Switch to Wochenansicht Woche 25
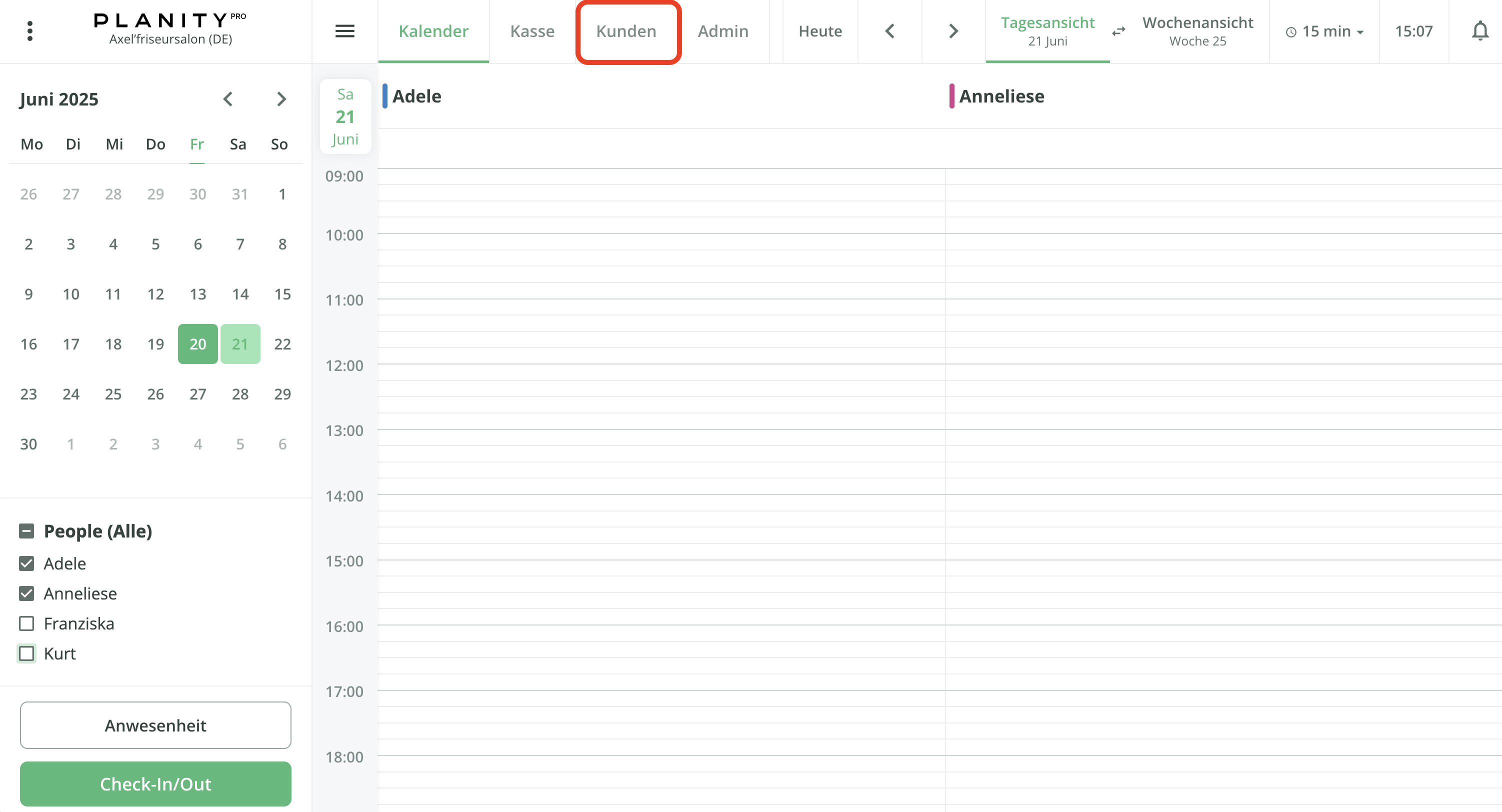Image resolution: width=1502 pixels, height=812 pixels. click(1197, 31)
